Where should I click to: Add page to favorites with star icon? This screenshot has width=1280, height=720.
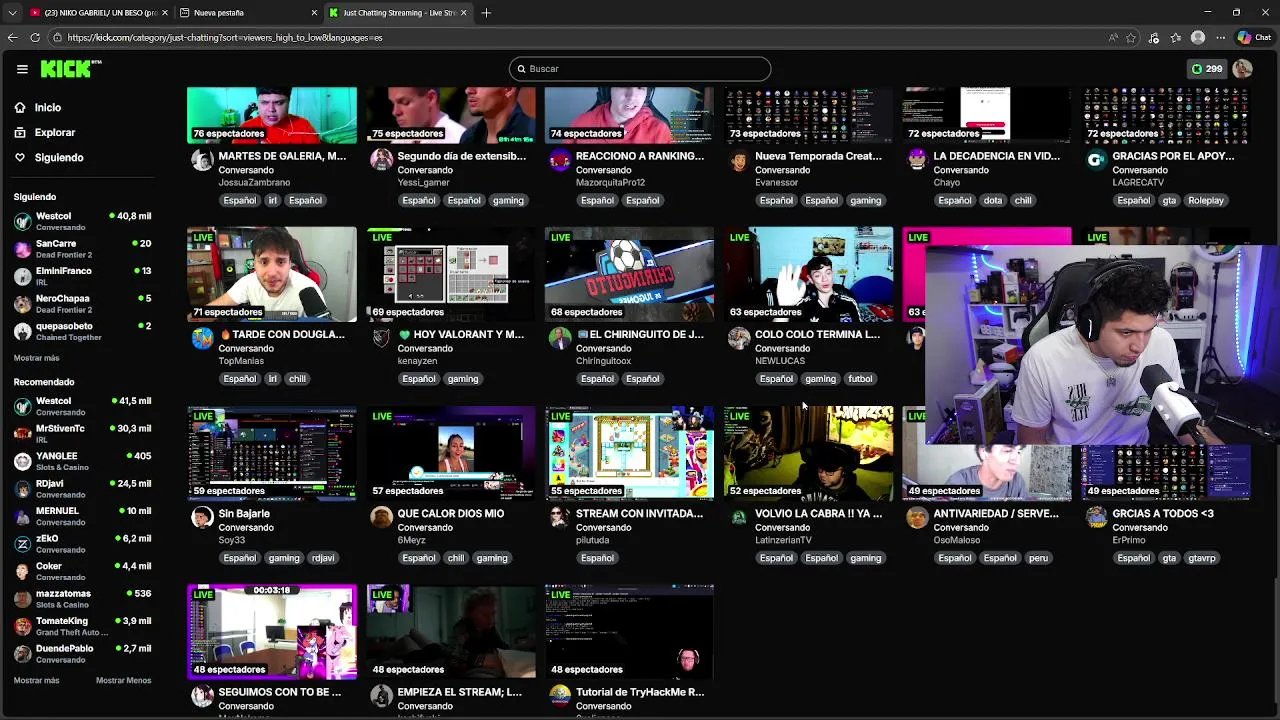[1131, 38]
